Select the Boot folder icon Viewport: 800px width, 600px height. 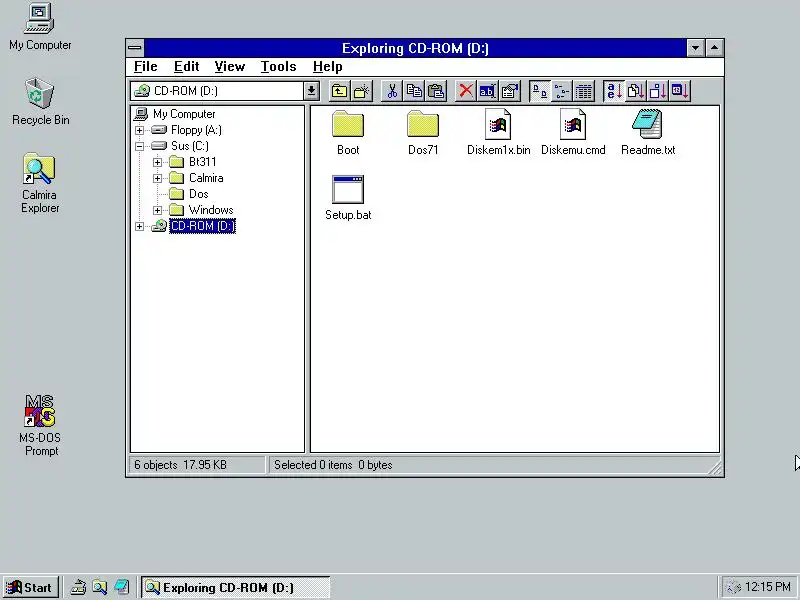(348, 133)
